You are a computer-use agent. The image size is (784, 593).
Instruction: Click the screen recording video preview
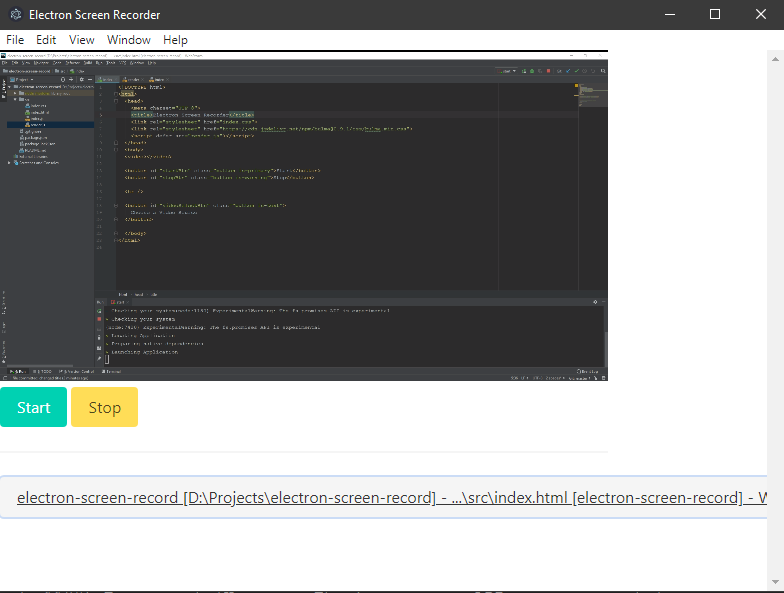click(x=304, y=216)
